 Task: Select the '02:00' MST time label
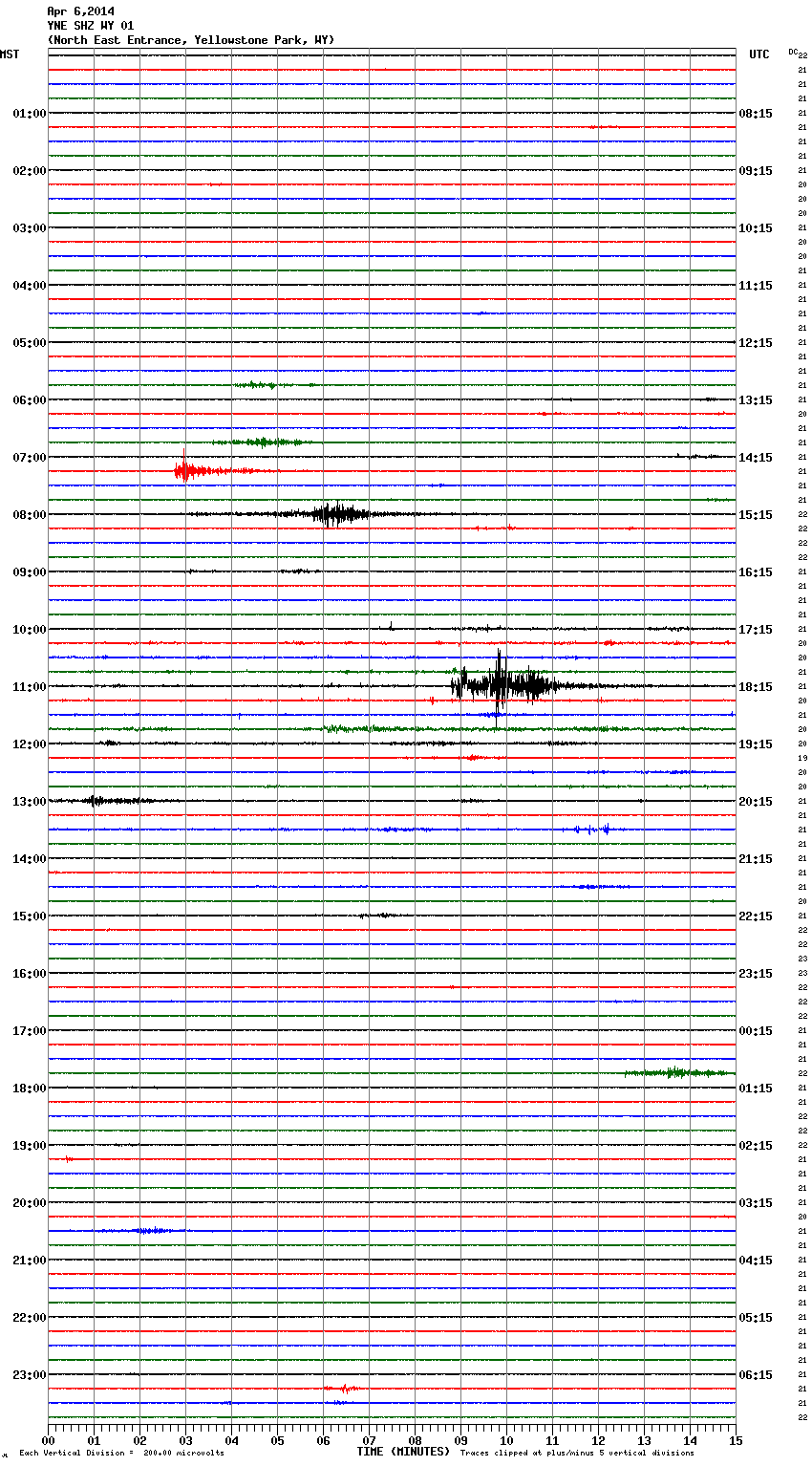click(x=30, y=171)
